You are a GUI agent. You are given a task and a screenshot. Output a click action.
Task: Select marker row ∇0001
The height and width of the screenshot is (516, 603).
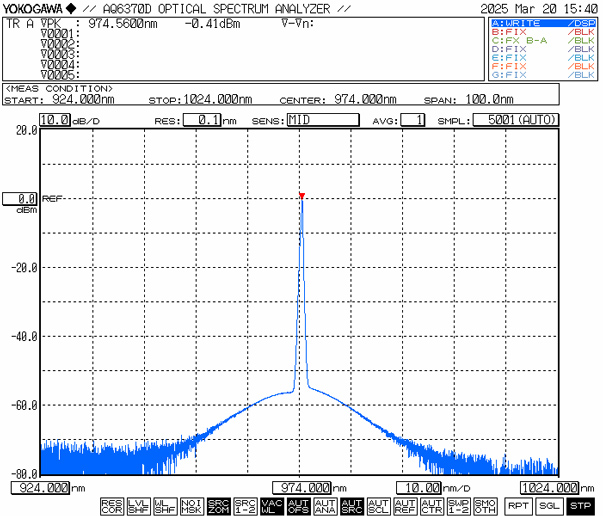pyautogui.click(x=60, y=34)
